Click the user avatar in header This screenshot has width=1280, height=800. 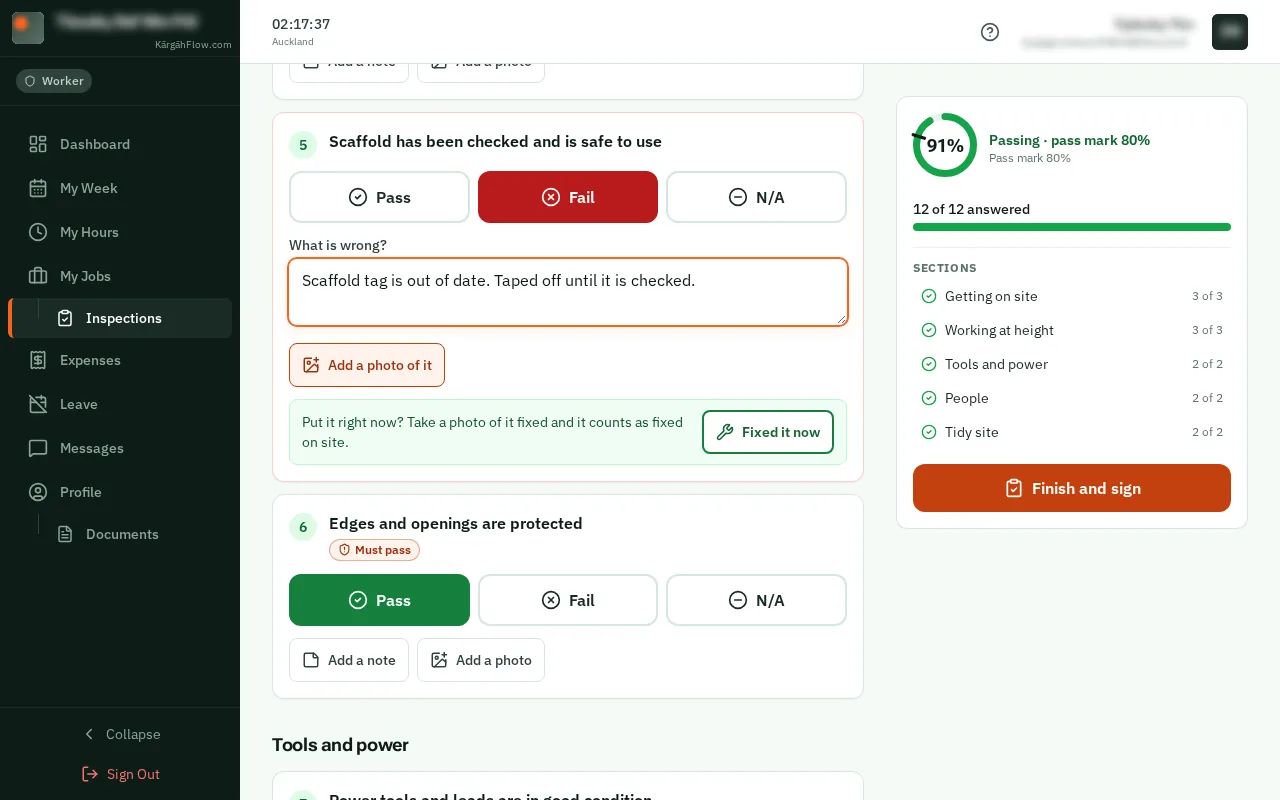coord(1230,32)
